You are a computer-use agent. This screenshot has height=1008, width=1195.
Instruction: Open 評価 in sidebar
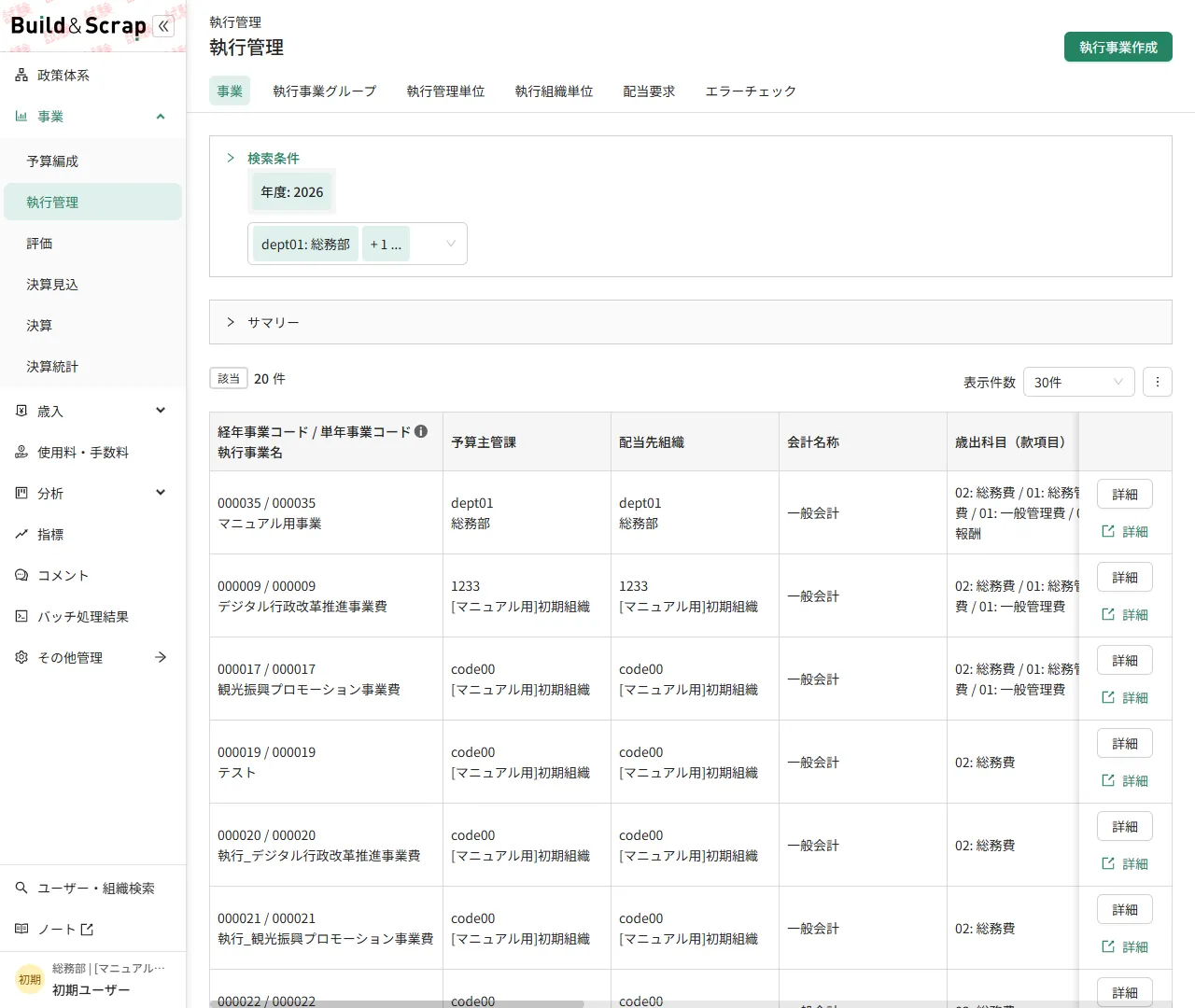pyautogui.click(x=92, y=244)
